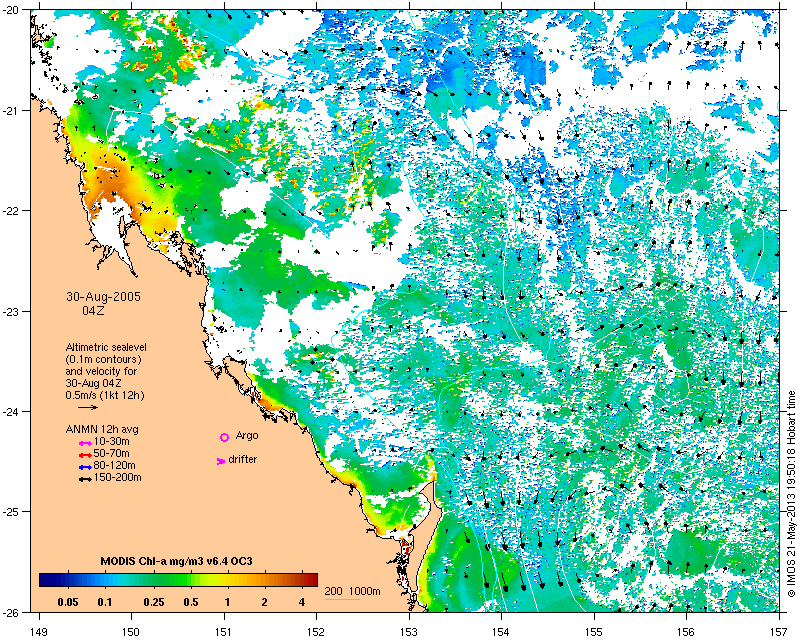800x640 pixels.
Task: Click the magenta drifter marker in legend
Action: coord(221,461)
